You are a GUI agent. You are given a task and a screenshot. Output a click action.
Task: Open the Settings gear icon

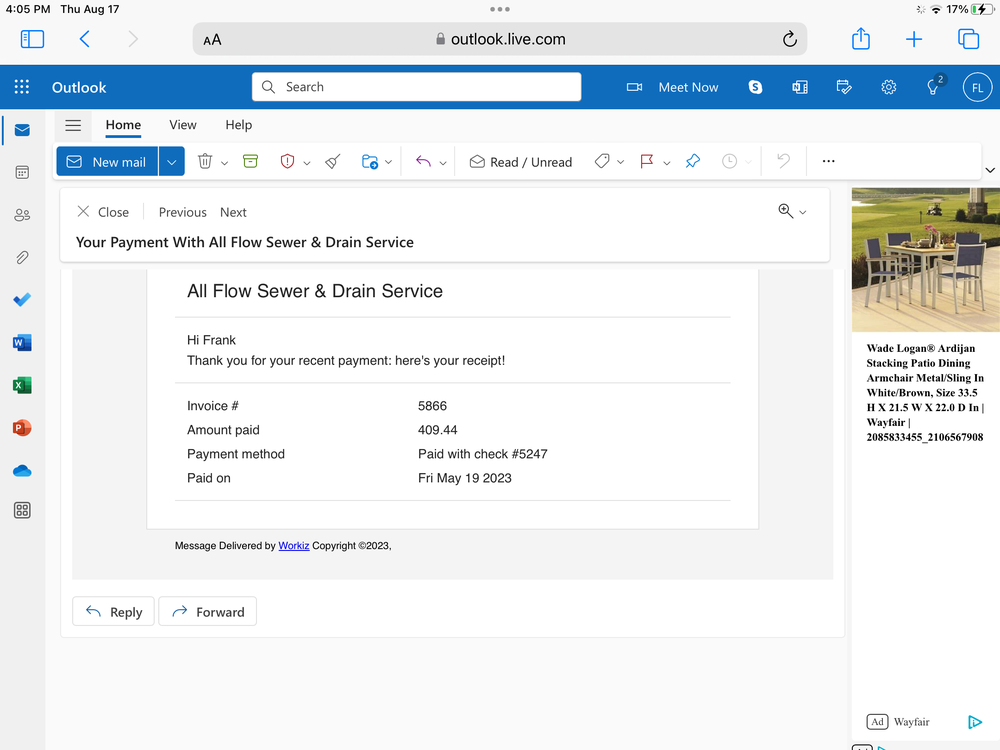point(888,87)
